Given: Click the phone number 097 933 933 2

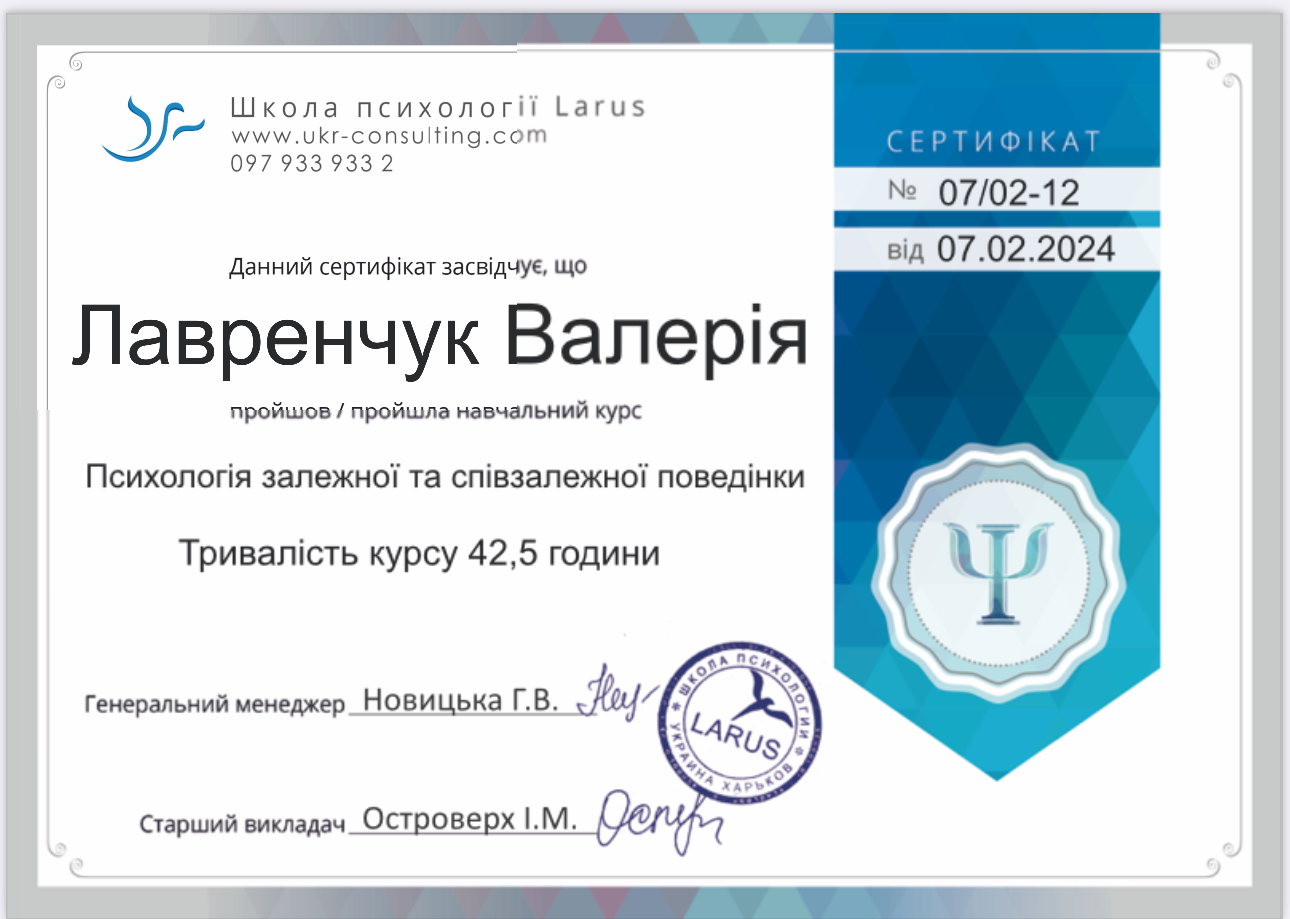Looking at the screenshot, I should tap(311, 163).
